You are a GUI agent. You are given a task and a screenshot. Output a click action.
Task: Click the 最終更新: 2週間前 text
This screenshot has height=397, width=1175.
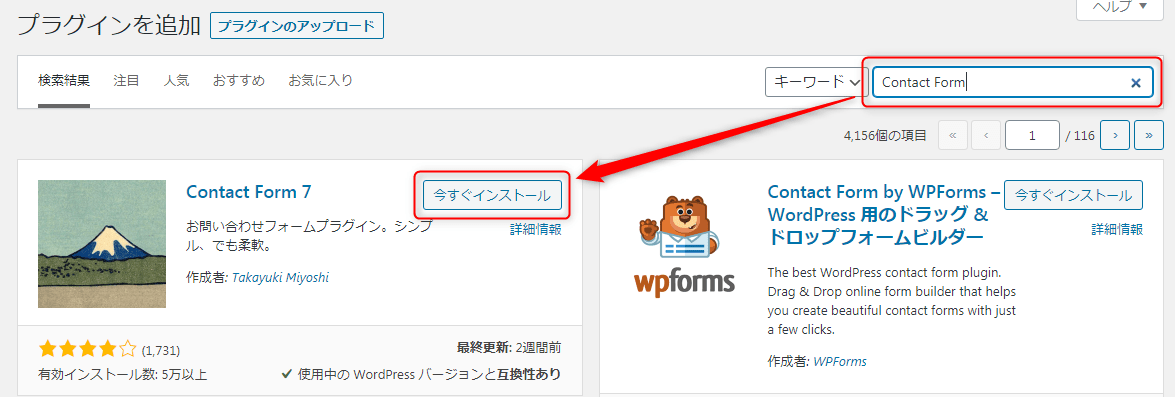[509, 348]
